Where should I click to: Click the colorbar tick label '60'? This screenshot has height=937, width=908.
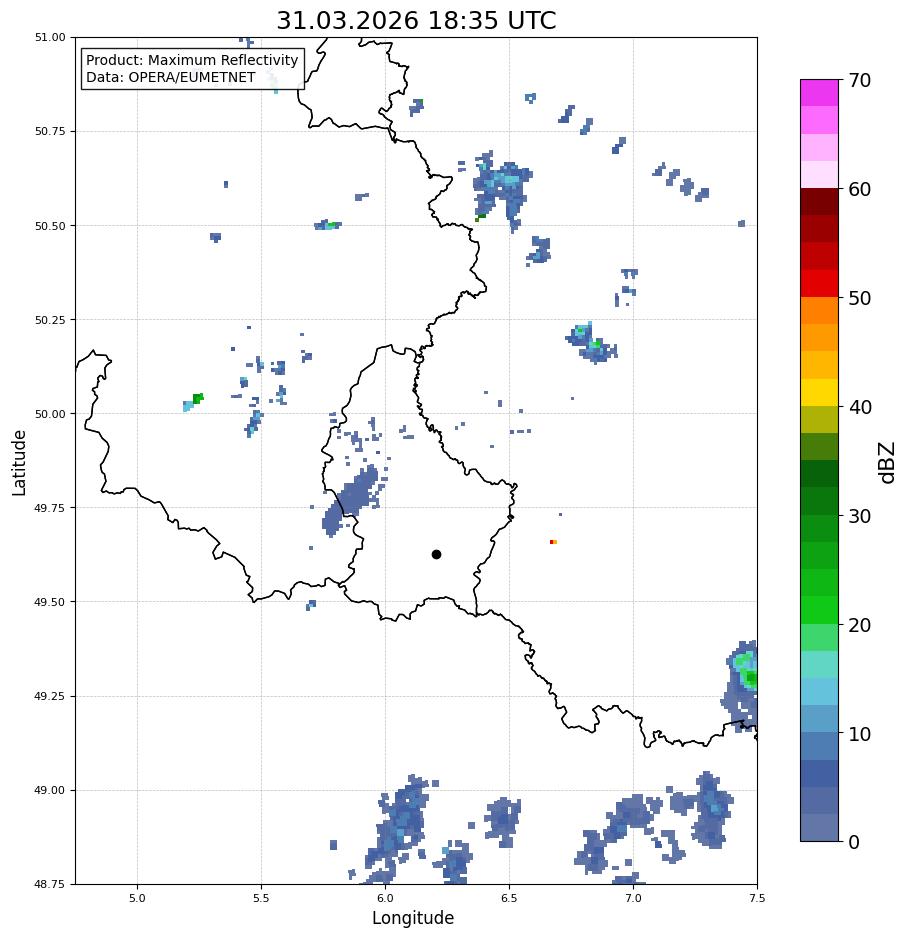[x=860, y=189]
